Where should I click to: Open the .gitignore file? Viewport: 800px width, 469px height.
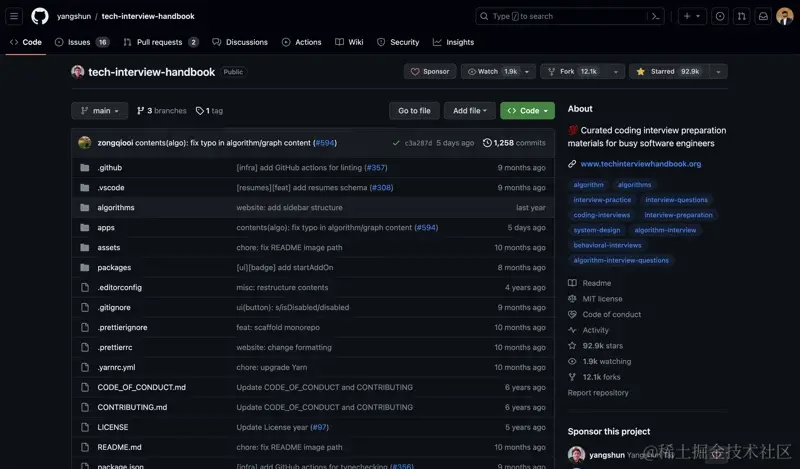[114, 307]
